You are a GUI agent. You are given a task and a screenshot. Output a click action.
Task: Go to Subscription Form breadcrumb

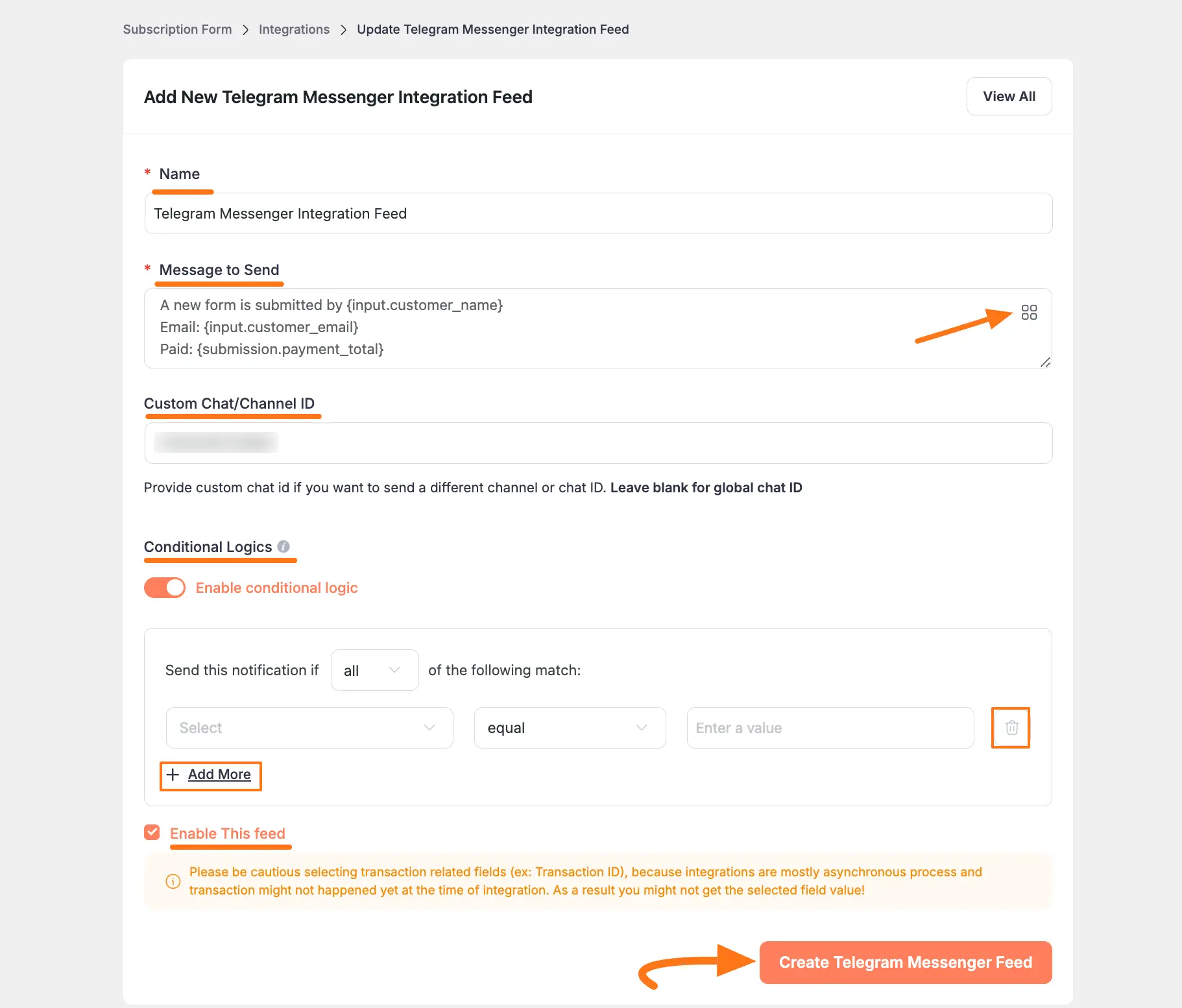pos(177,29)
